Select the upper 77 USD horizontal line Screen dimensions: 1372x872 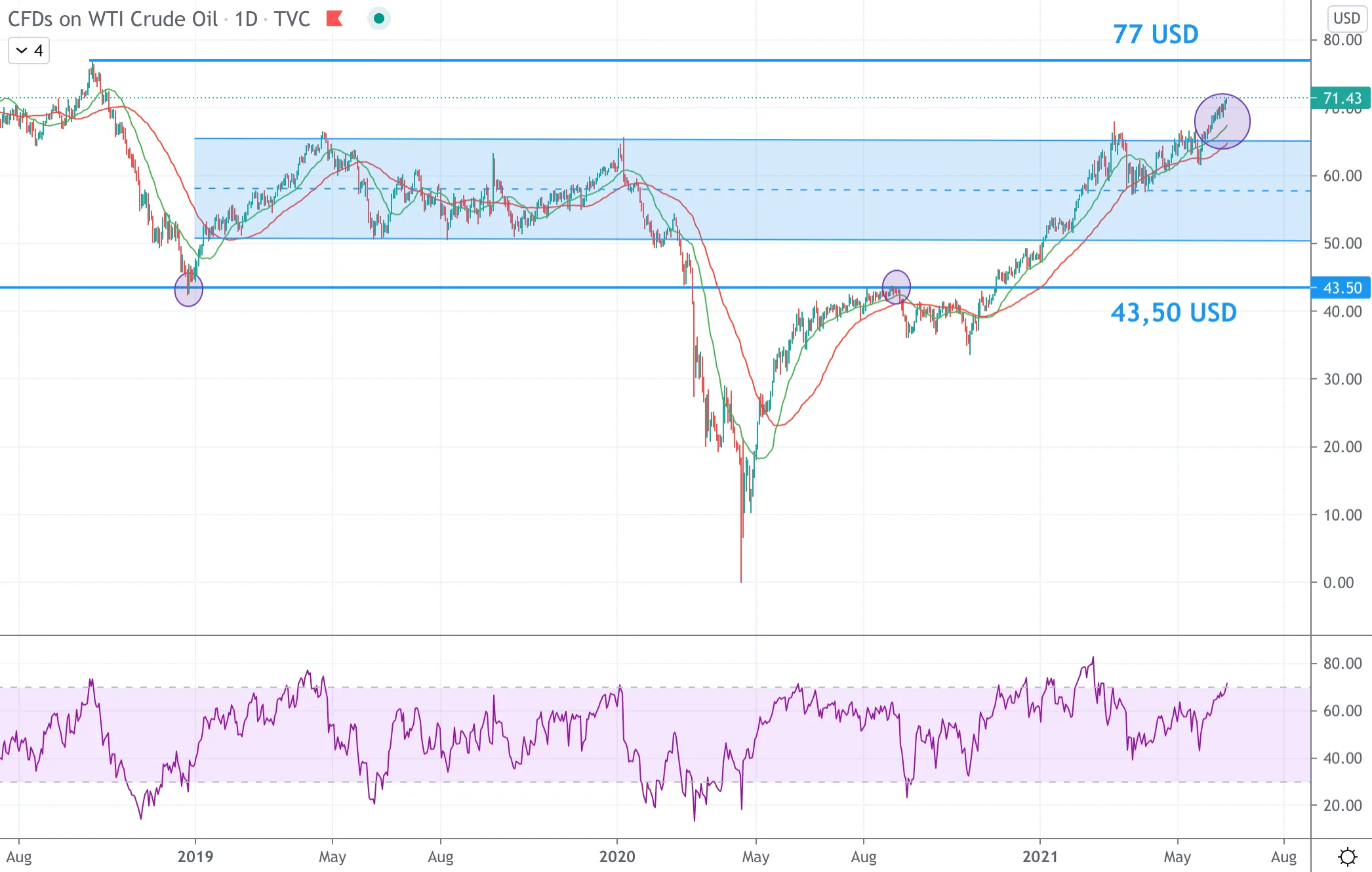coord(700,60)
